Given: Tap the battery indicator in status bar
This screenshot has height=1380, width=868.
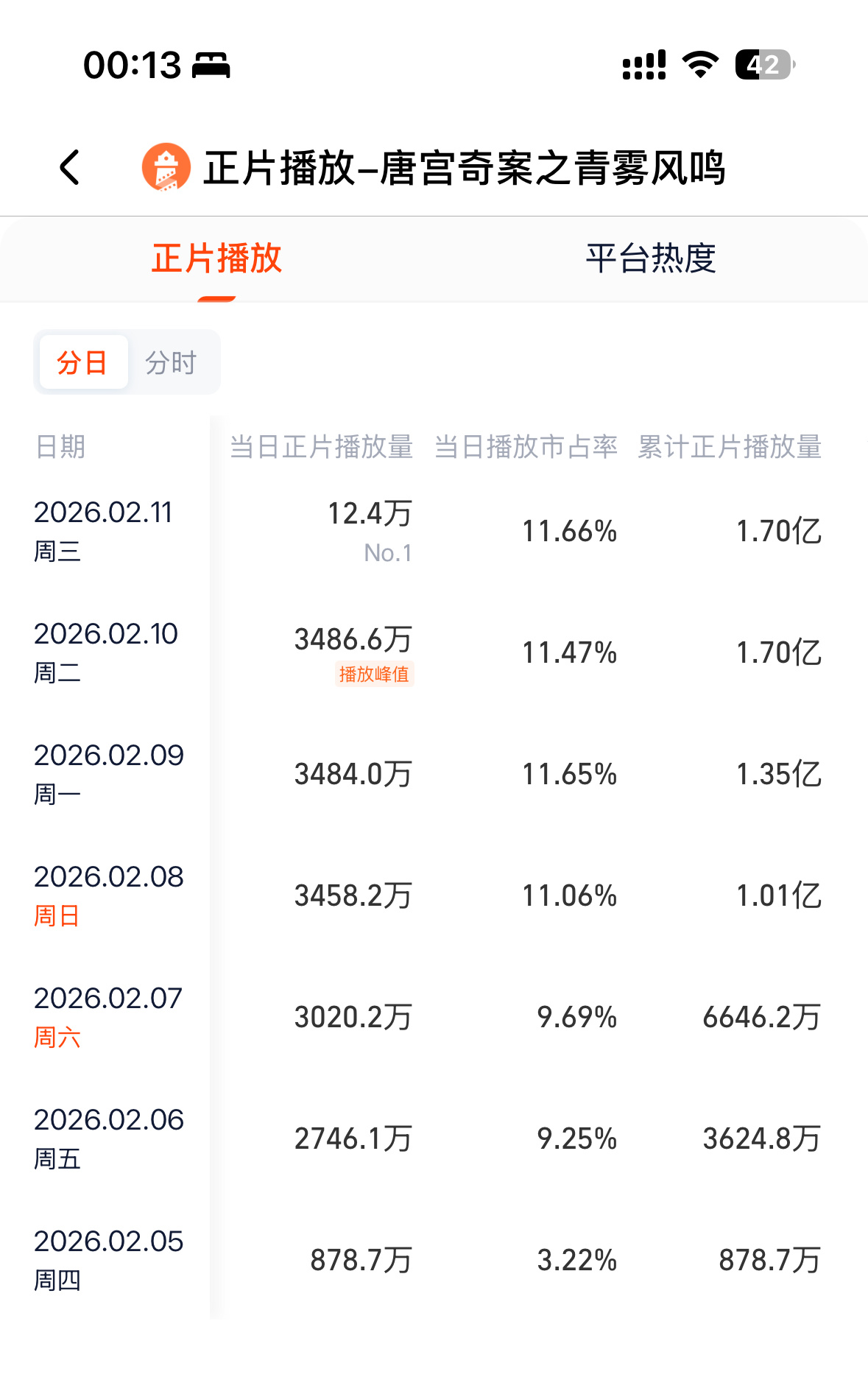Looking at the screenshot, I should click(765, 65).
